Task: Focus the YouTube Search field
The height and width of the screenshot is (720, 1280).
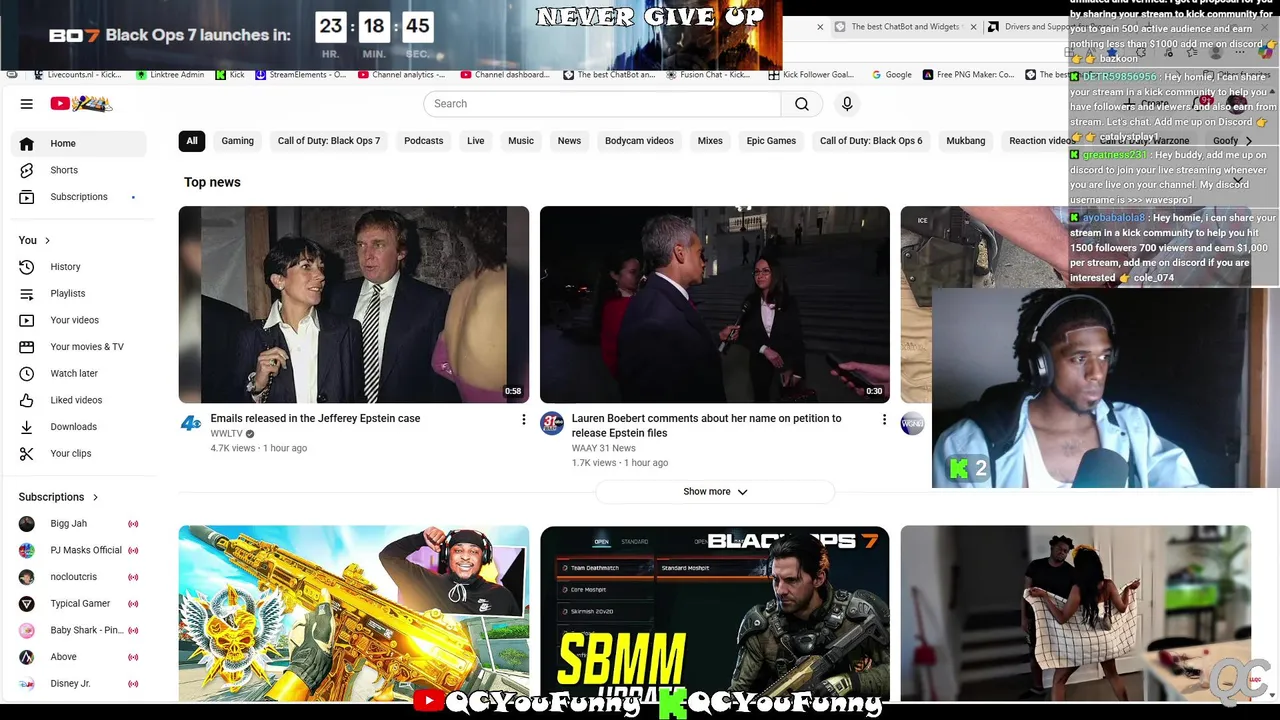Action: 602,104
